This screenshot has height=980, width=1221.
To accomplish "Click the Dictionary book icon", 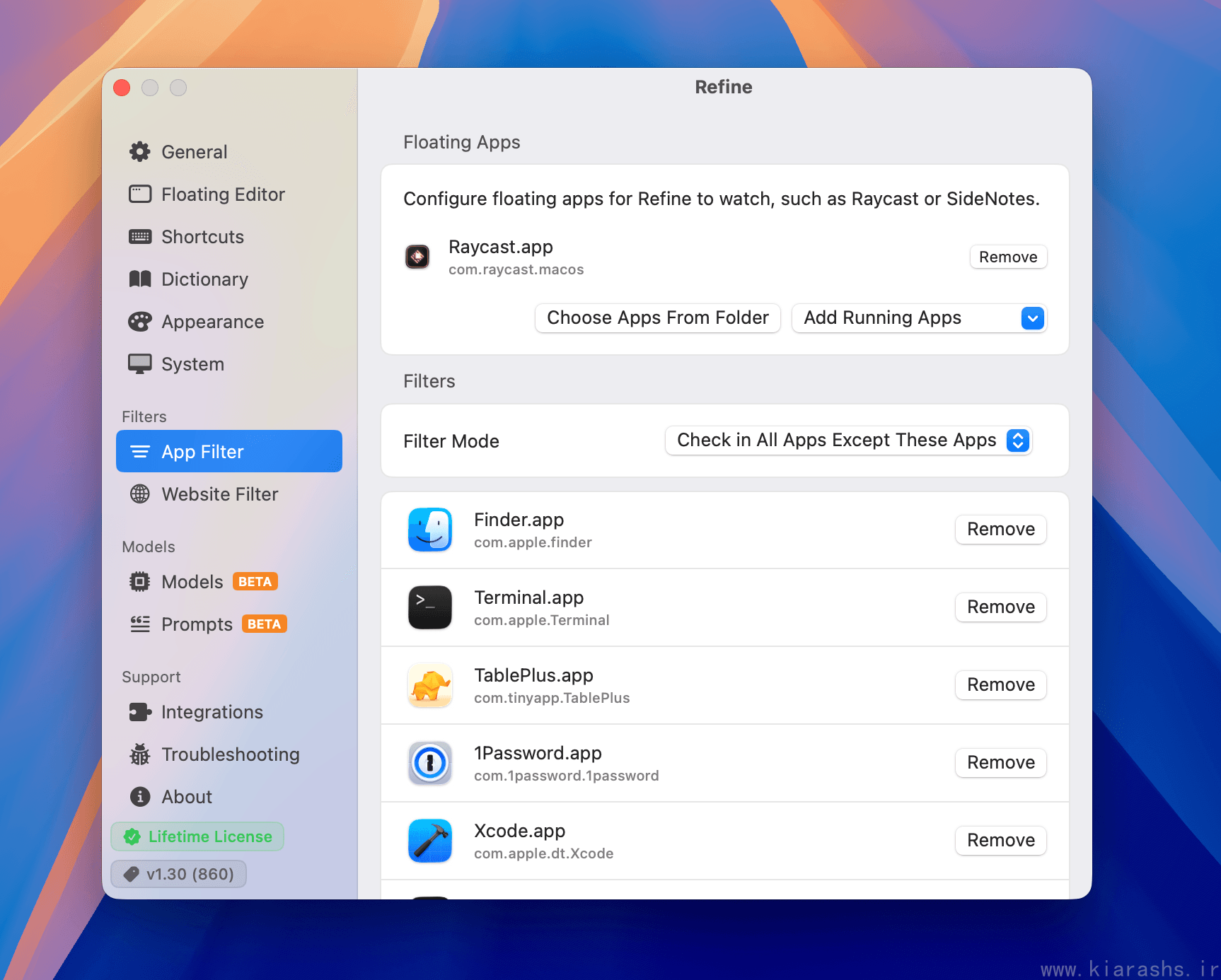I will (x=140, y=279).
